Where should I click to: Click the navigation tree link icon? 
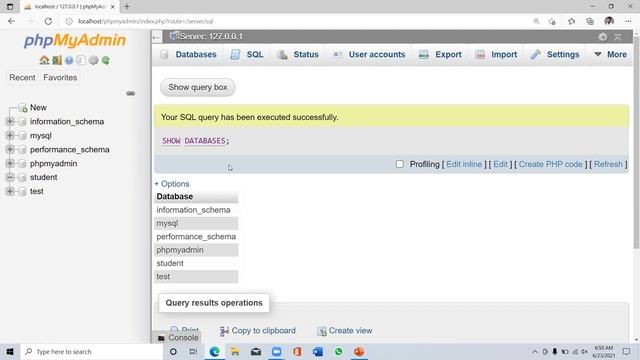(x=131, y=93)
